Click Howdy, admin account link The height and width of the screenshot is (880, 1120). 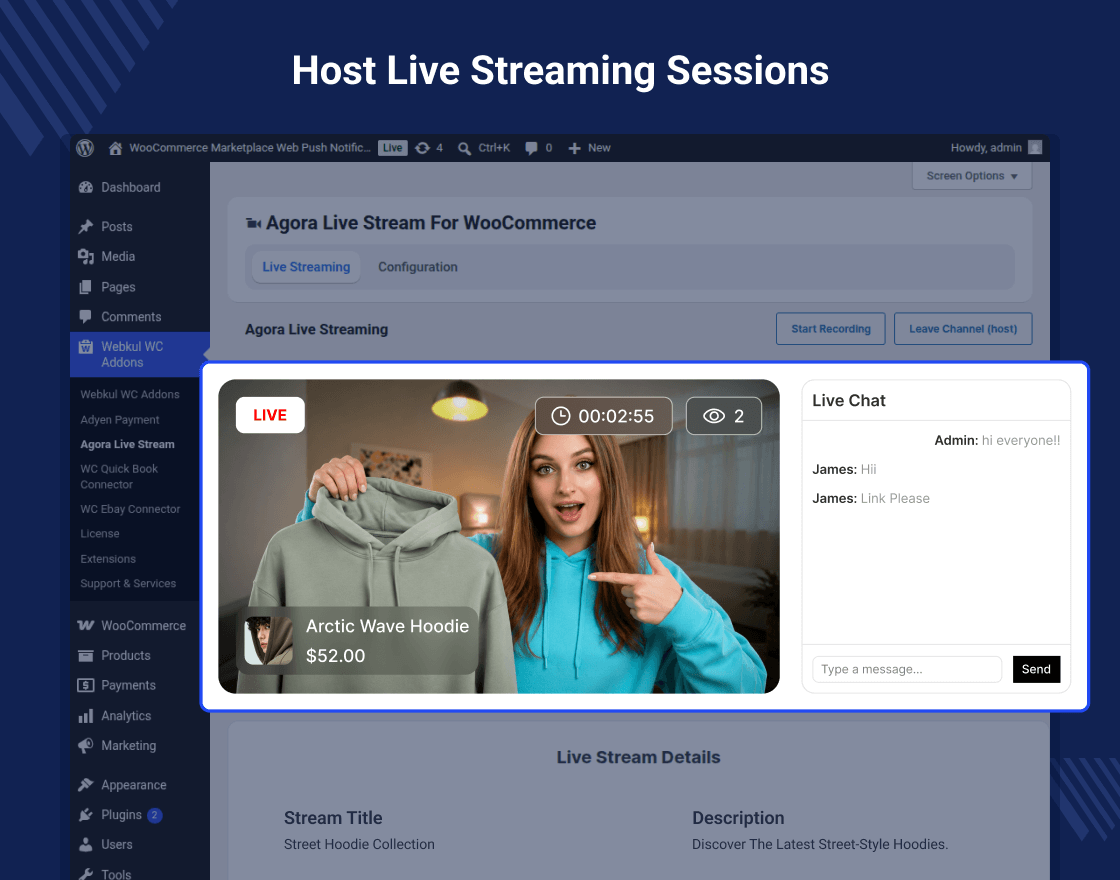coord(986,148)
